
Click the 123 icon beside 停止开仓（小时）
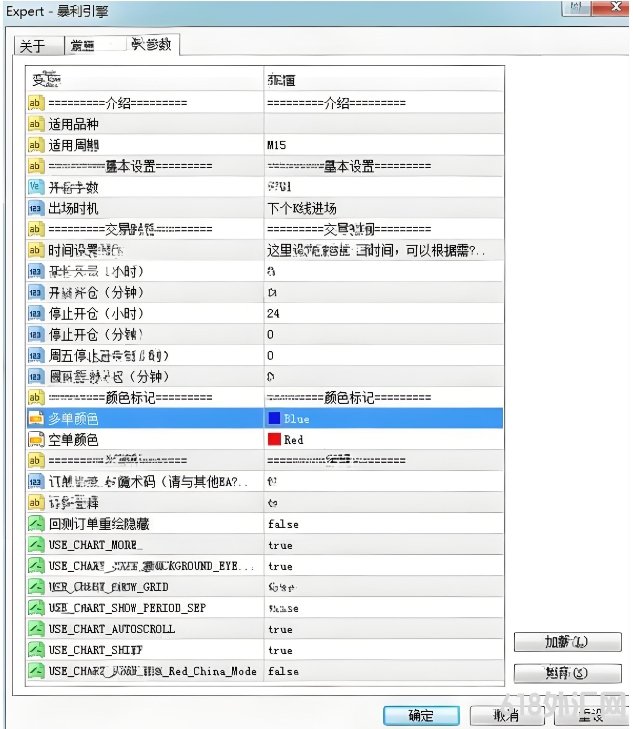pyautogui.click(x=35, y=313)
